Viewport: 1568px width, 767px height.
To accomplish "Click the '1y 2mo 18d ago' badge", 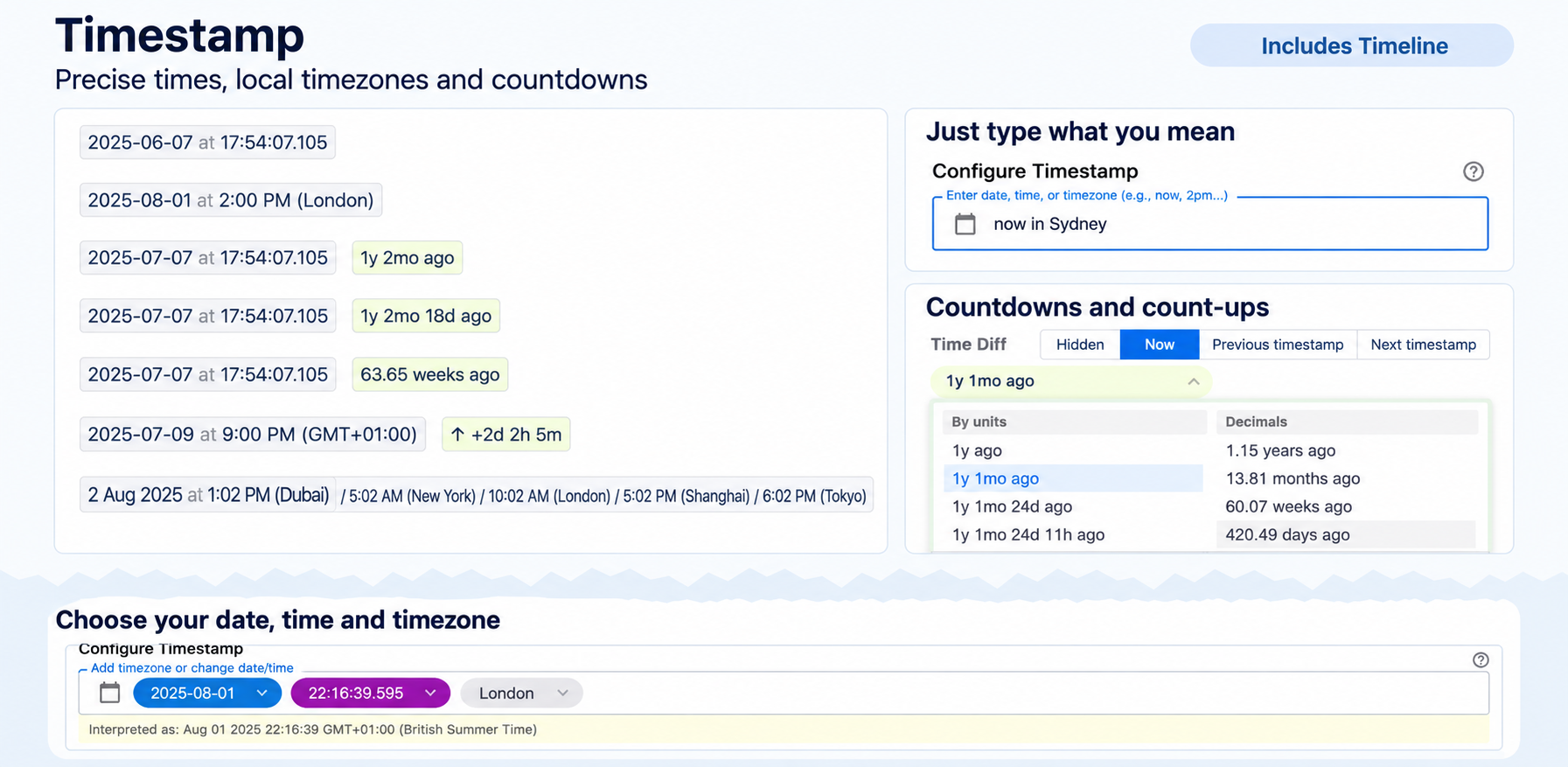I will [x=426, y=316].
